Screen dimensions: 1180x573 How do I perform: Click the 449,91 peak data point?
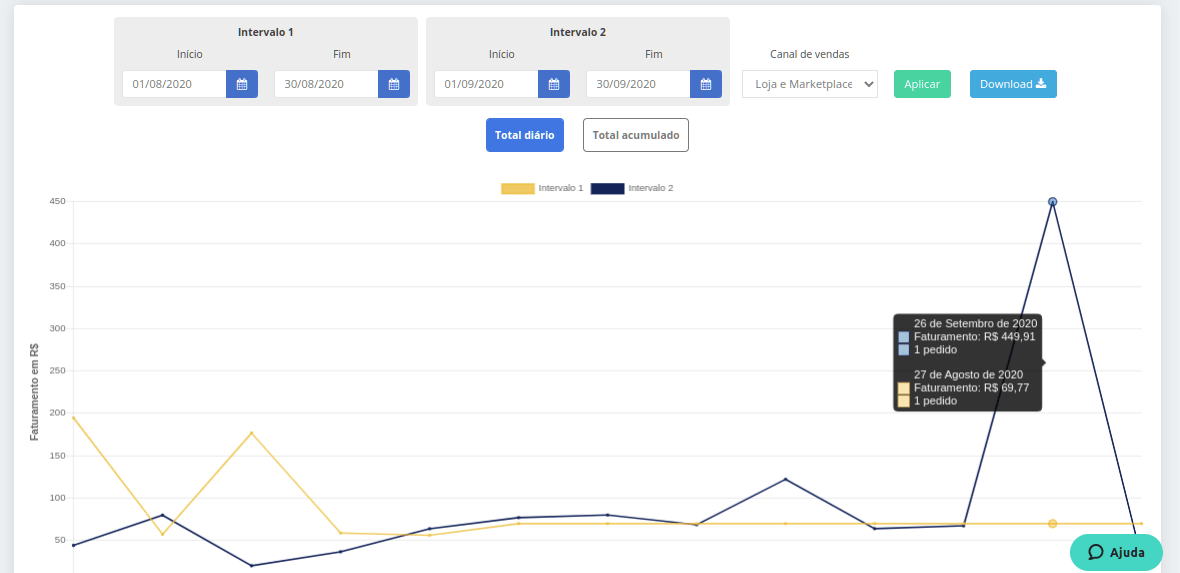pyautogui.click(x=1053, y=202)
